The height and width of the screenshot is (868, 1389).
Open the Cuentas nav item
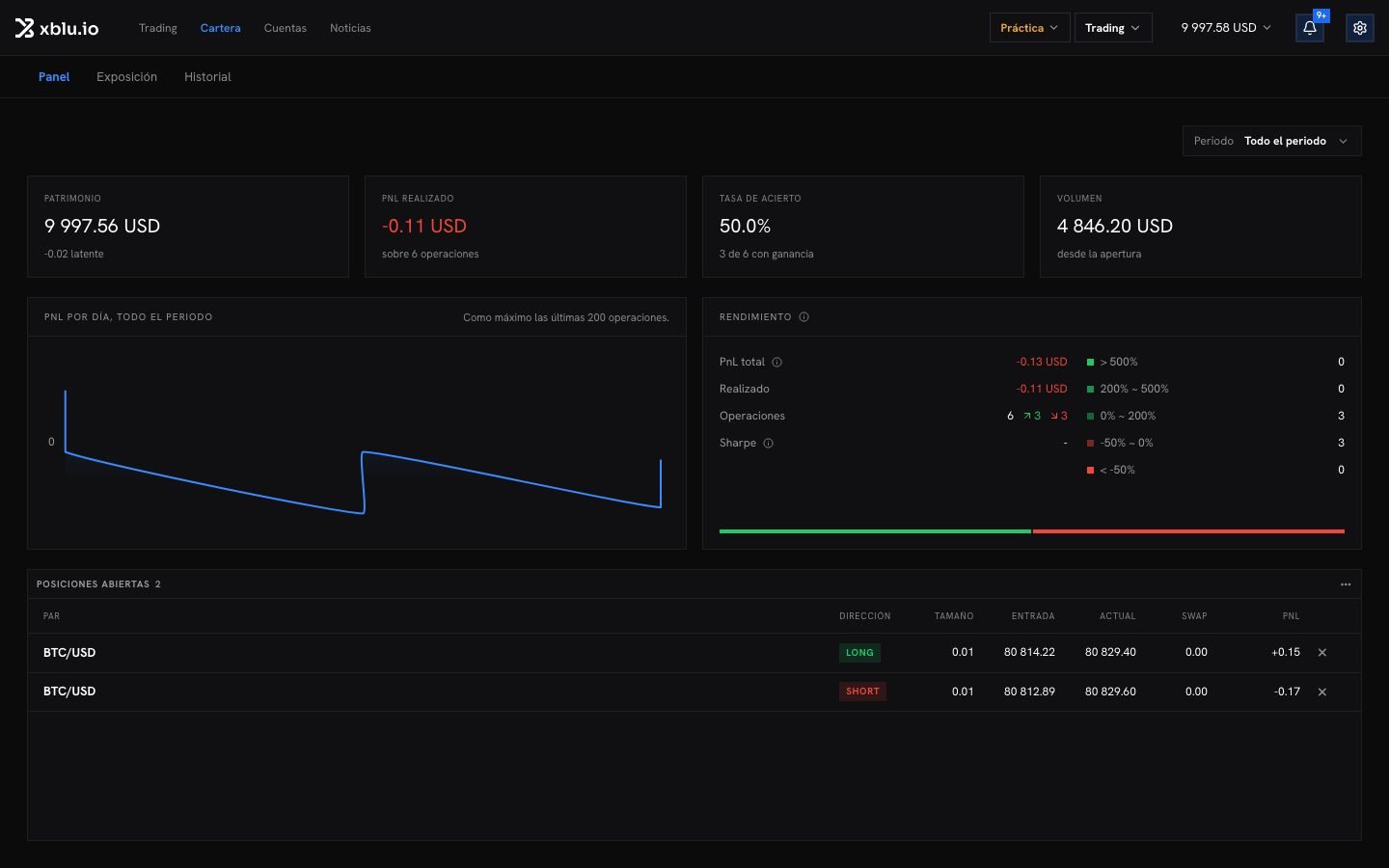pyautogui.click(x=286, y=28)
